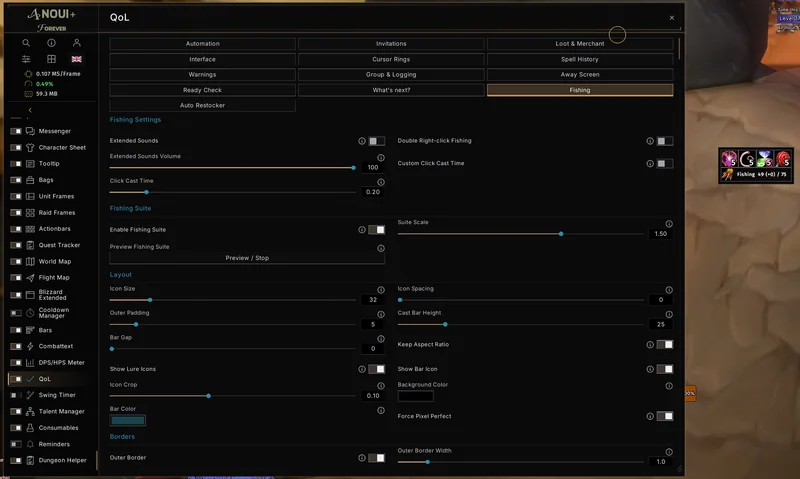800x479 pixels.
Task: Switch to the Spell History tab
Action: 580,59
